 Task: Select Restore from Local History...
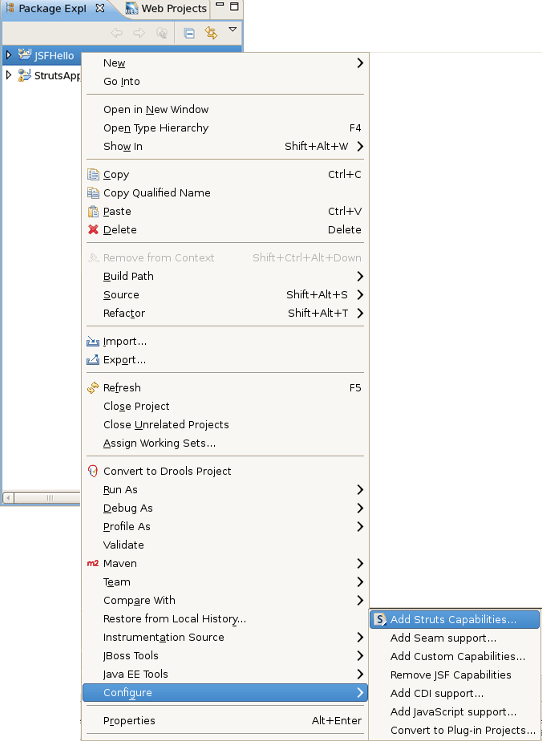click(225, 619)
